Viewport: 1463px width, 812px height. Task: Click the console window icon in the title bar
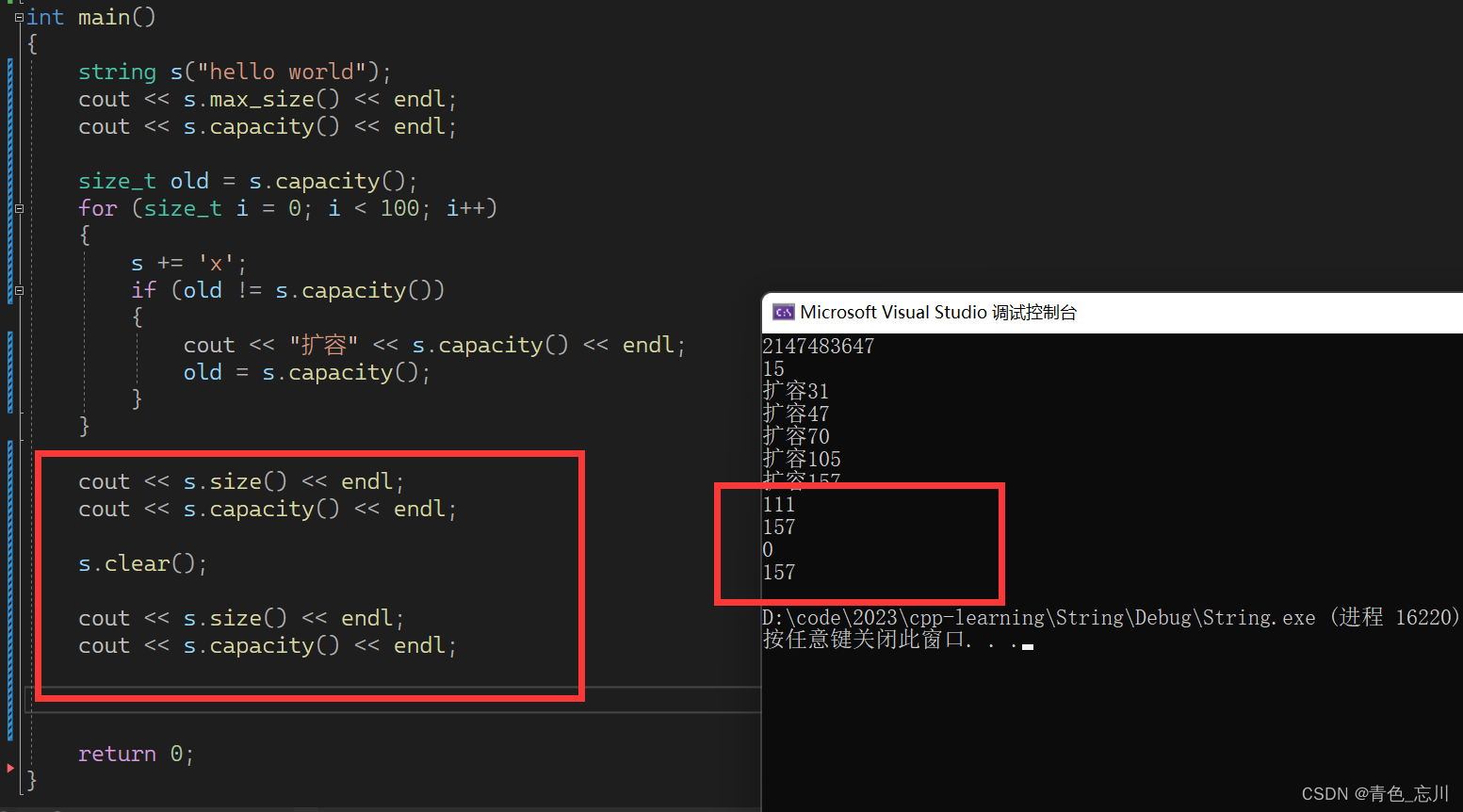(784, 312)
